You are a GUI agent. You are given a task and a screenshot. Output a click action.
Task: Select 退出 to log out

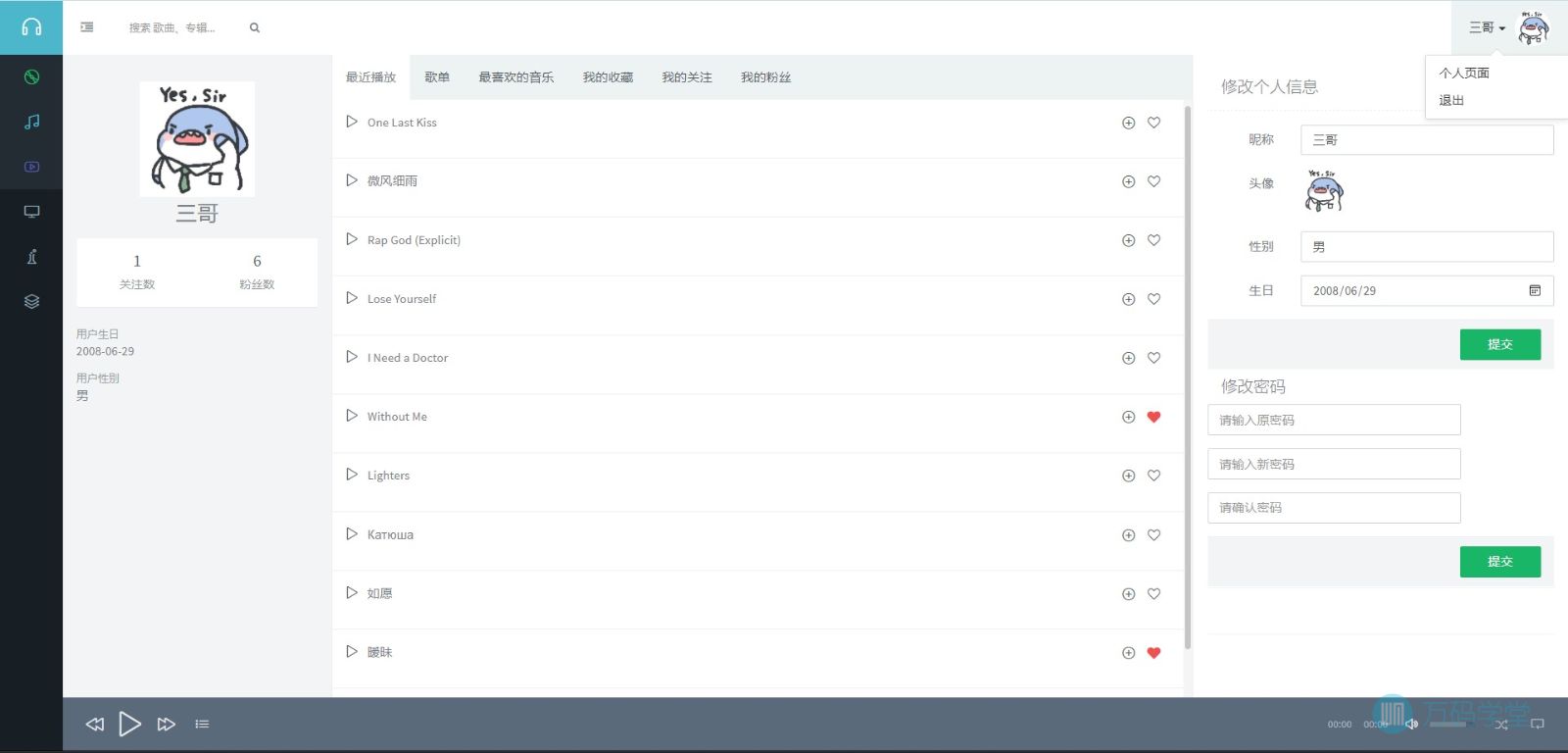pos(1451,101)
